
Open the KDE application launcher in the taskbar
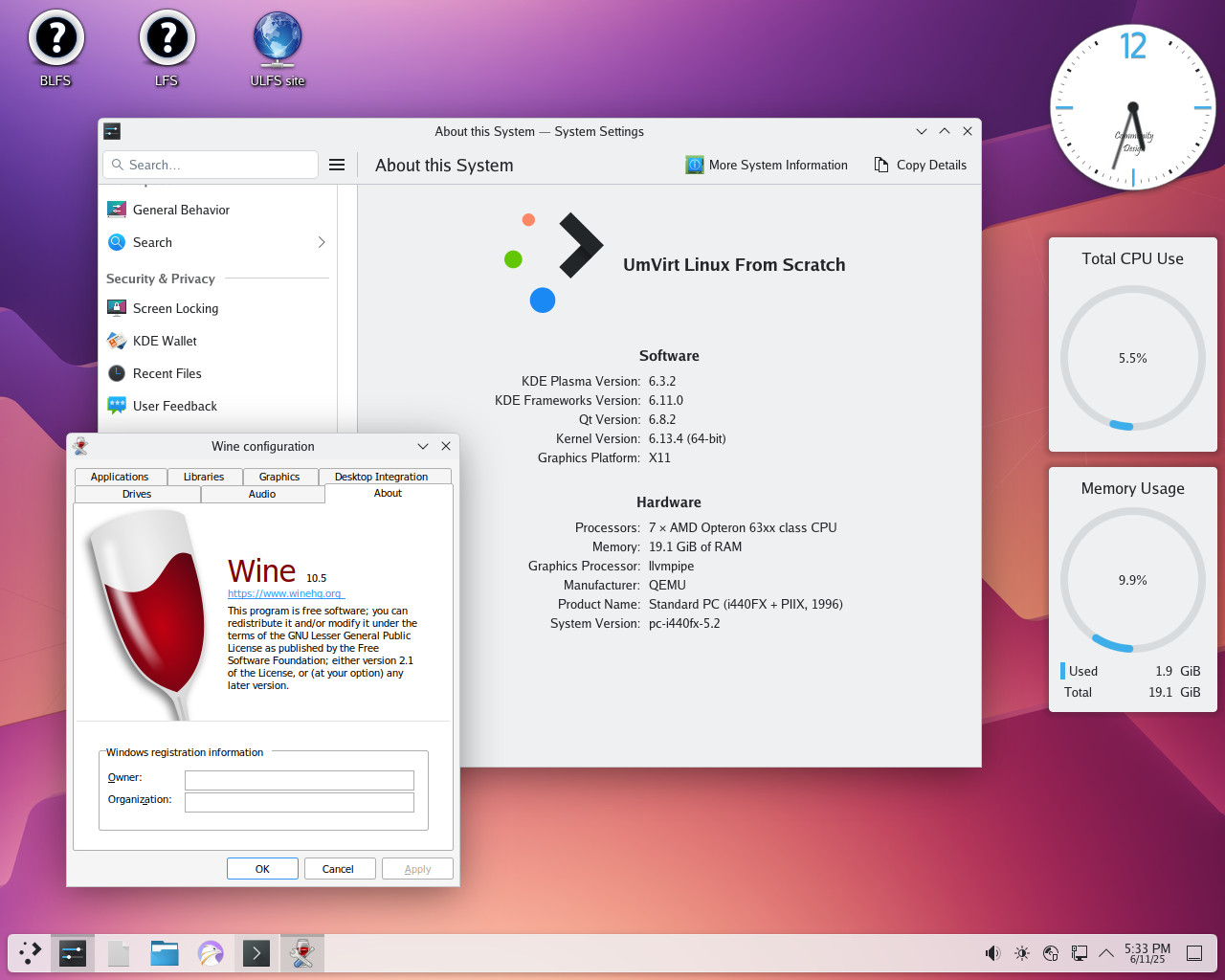point(31,952)
